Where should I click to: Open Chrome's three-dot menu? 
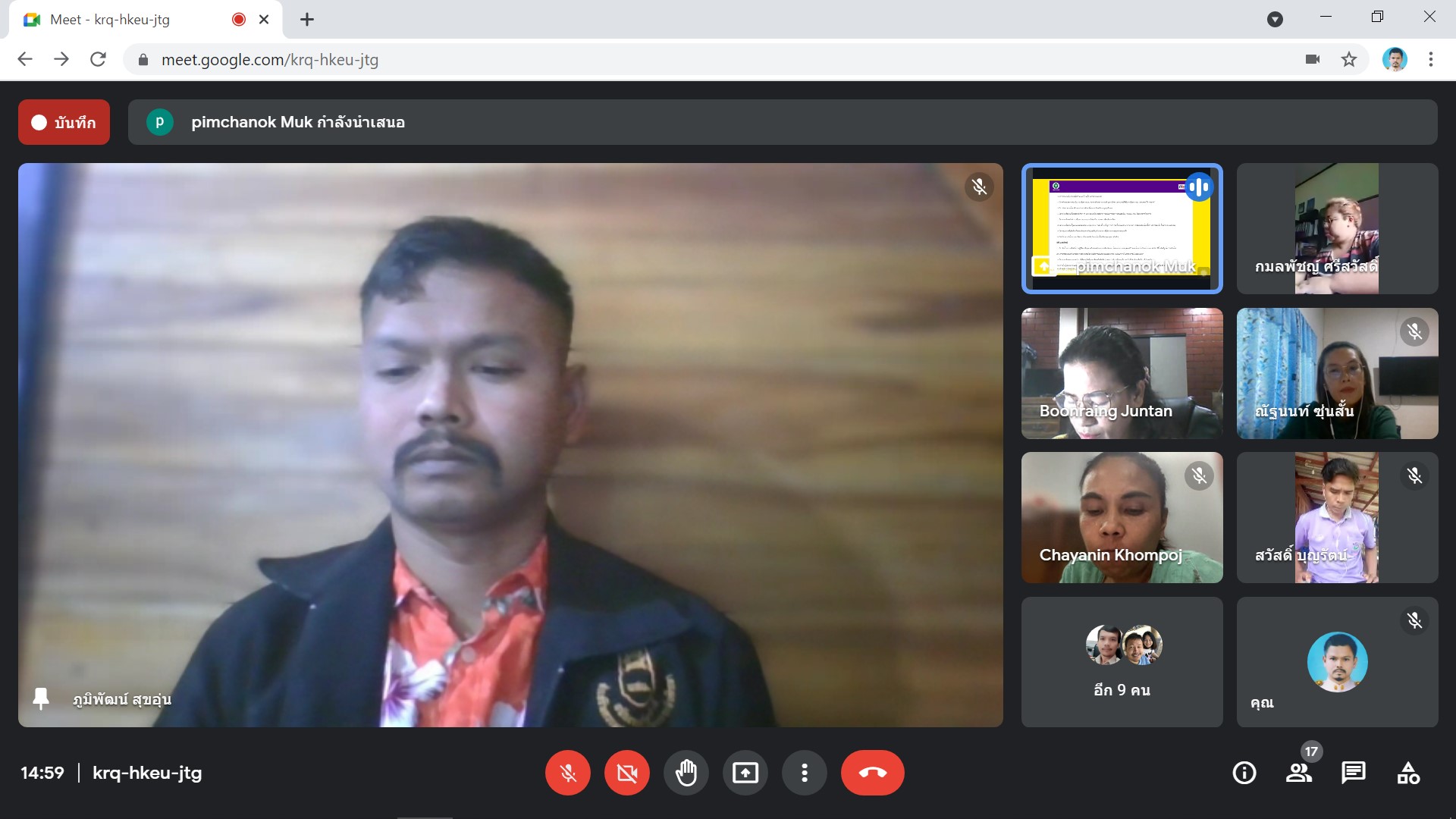click(x=1430, y=59)
